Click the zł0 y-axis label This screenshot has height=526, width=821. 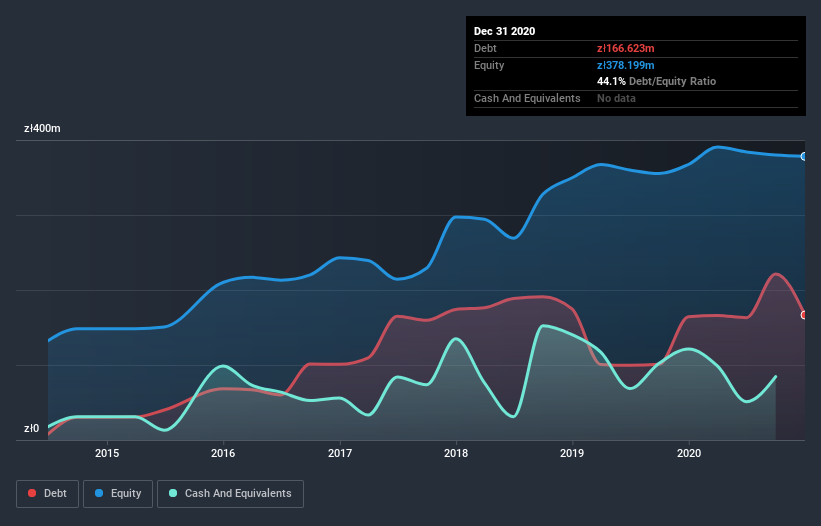pos(31,428)
